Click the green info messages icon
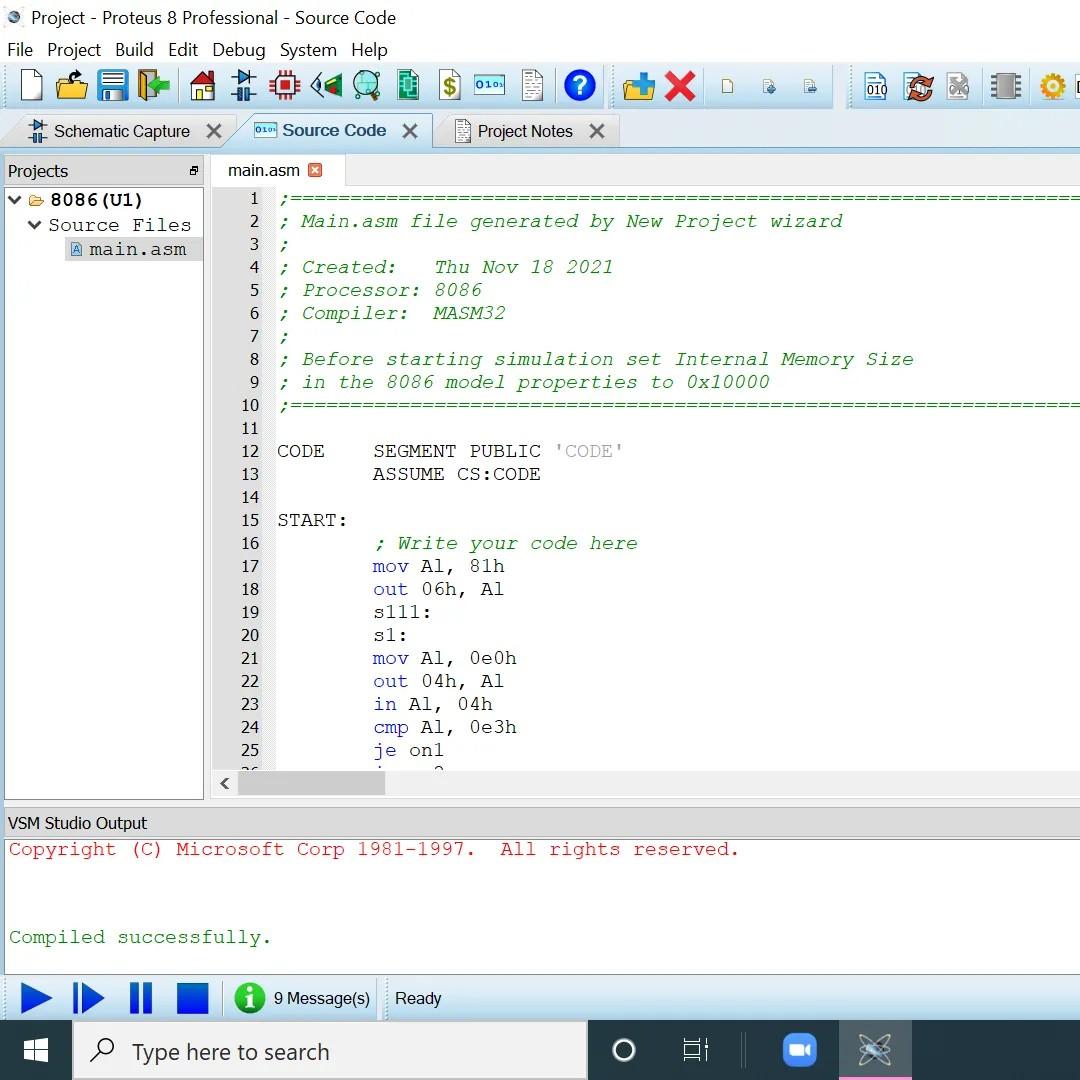This screenshot has width=1080, height=1080. click(249, 997)
